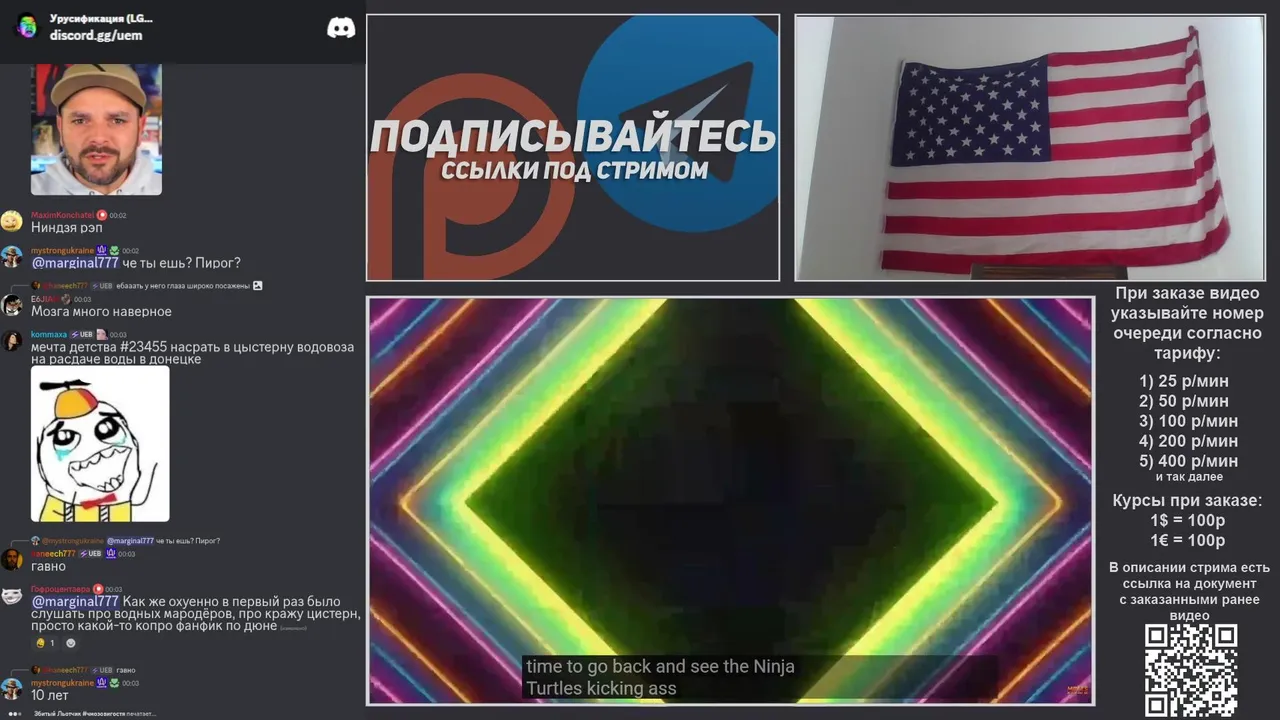Open mystrongukraine avatar beside the 'Пирог?' message

coord(11,257)
